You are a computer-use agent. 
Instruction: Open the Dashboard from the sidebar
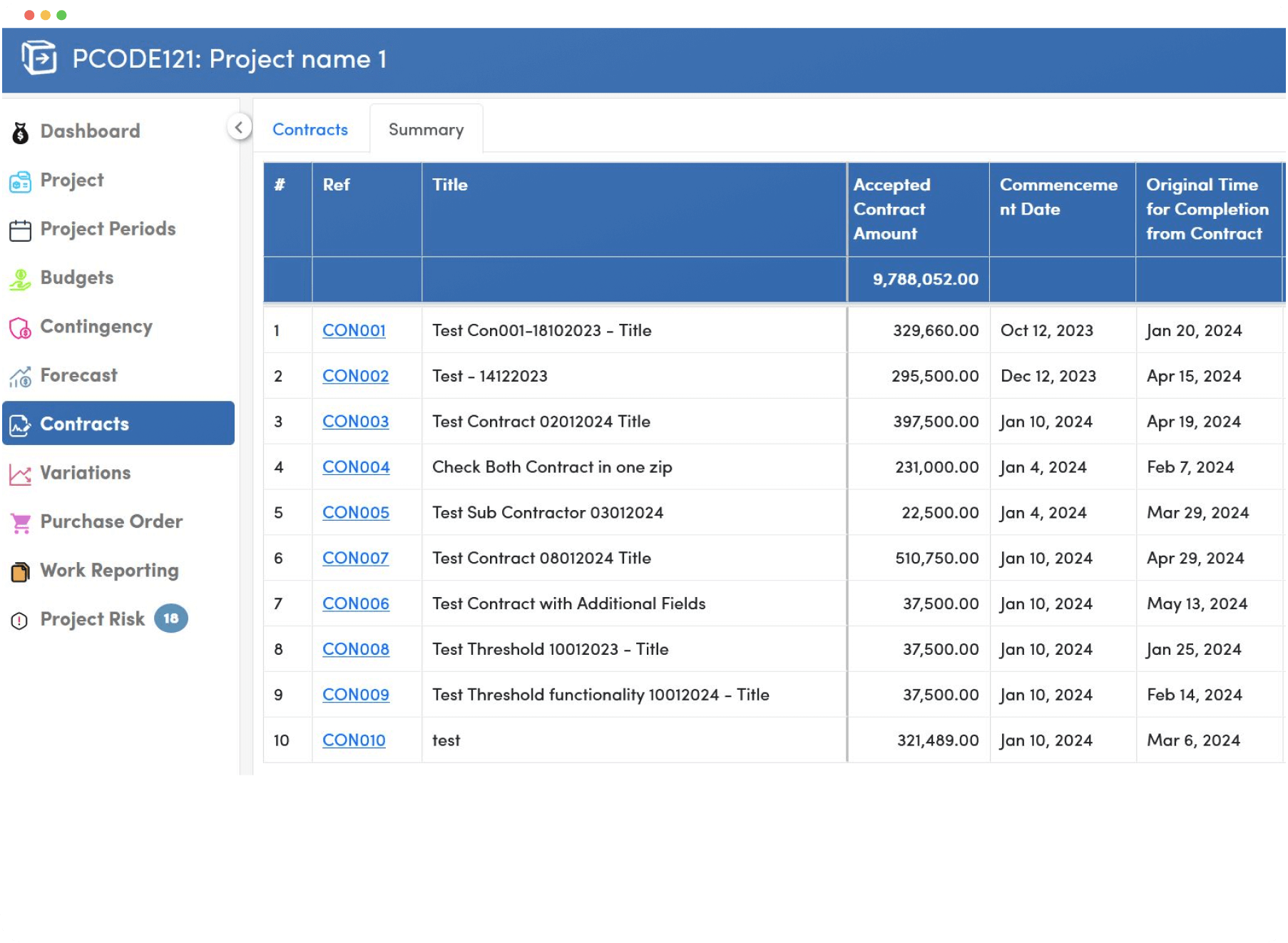[x=20, y=131]
